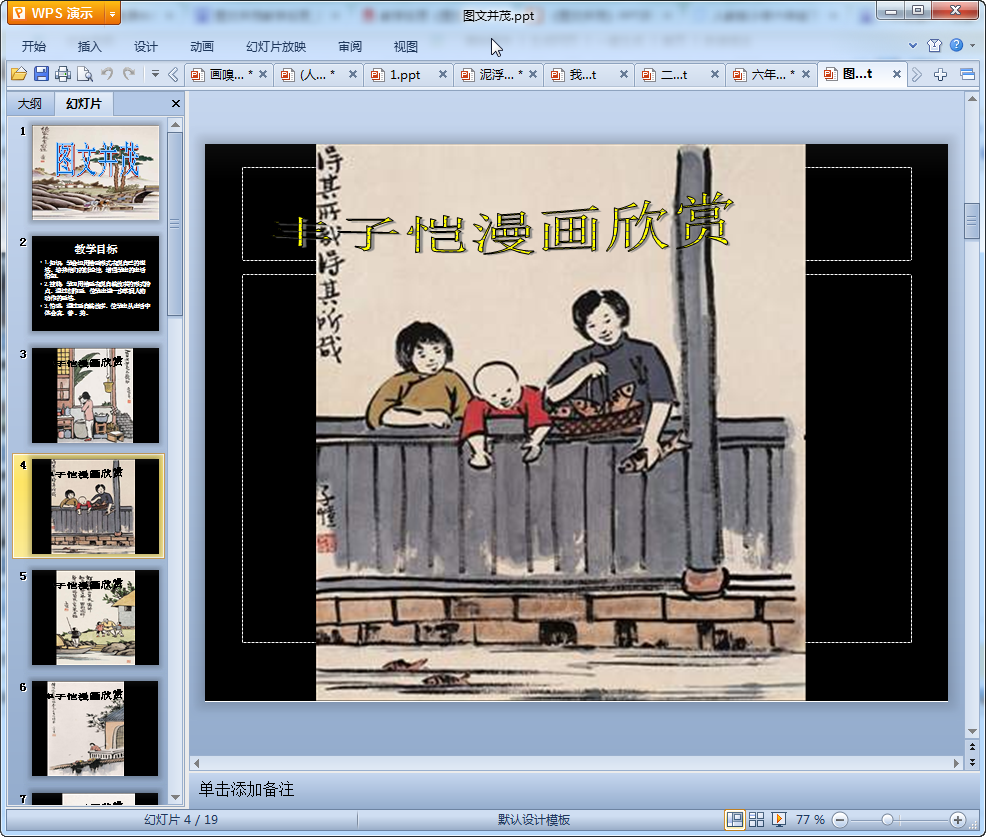Open print preview icon
The width and height of the screenshot is (986, 837).
tap(84, 74)
